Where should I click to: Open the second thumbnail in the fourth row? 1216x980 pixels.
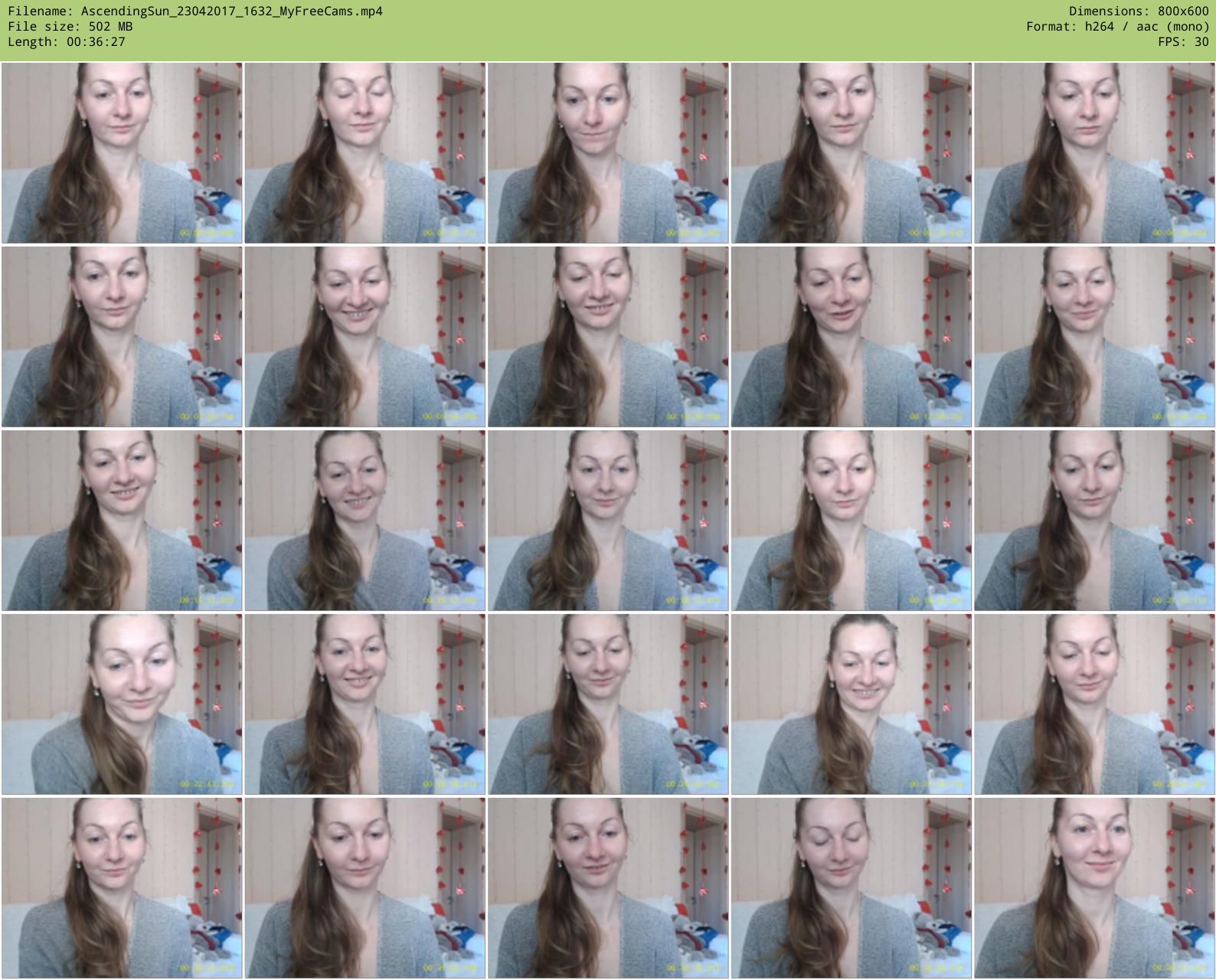tap(364, 704)
